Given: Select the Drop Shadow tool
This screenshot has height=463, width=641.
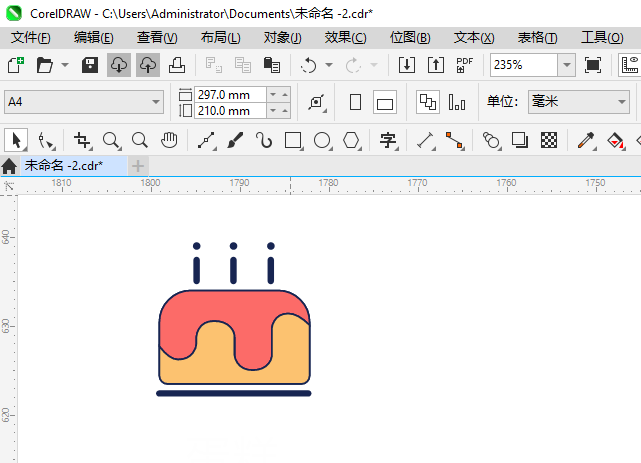Looking at the screenshot, I should 520,141.
